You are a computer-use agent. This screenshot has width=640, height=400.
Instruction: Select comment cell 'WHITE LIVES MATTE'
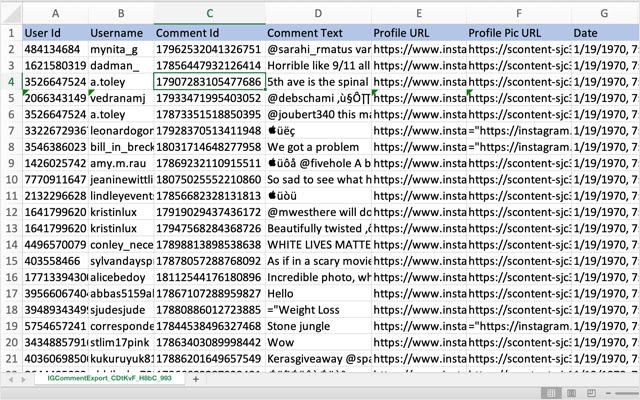click(x=318, y=245)
